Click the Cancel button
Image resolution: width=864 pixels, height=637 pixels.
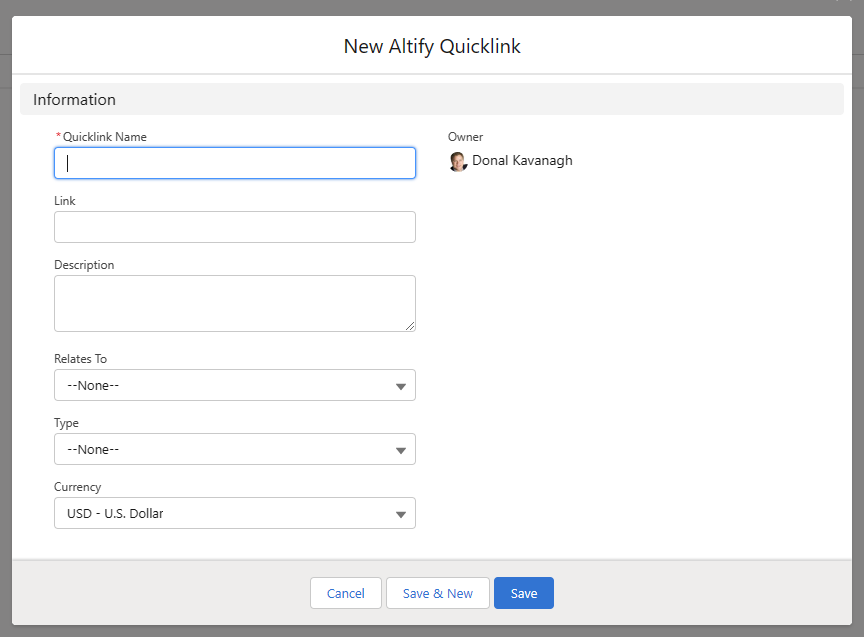(345, 593)
